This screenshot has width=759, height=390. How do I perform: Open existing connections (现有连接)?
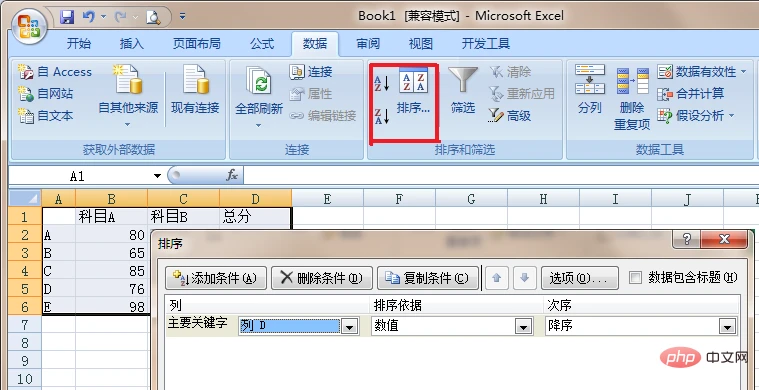[x=195, y=90]
